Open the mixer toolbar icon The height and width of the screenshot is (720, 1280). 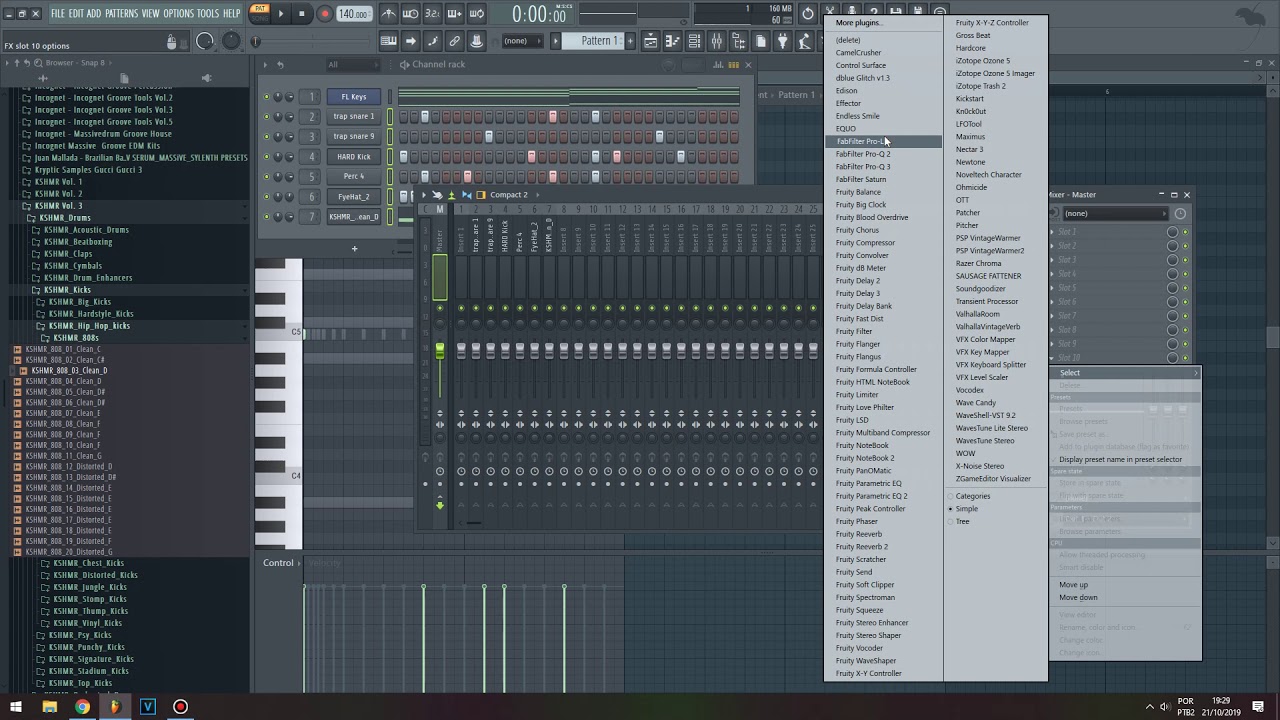717,41
